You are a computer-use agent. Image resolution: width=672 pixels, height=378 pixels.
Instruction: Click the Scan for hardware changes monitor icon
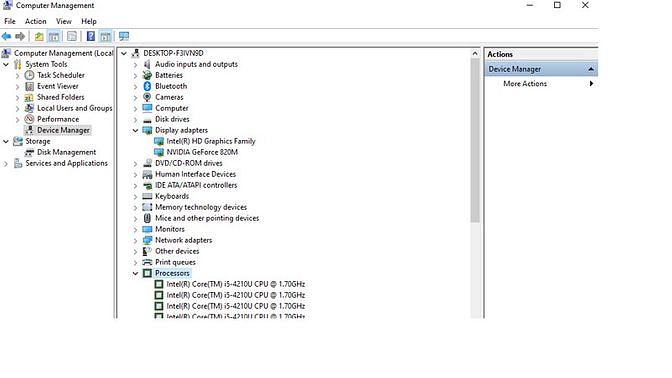coord(124,36)
